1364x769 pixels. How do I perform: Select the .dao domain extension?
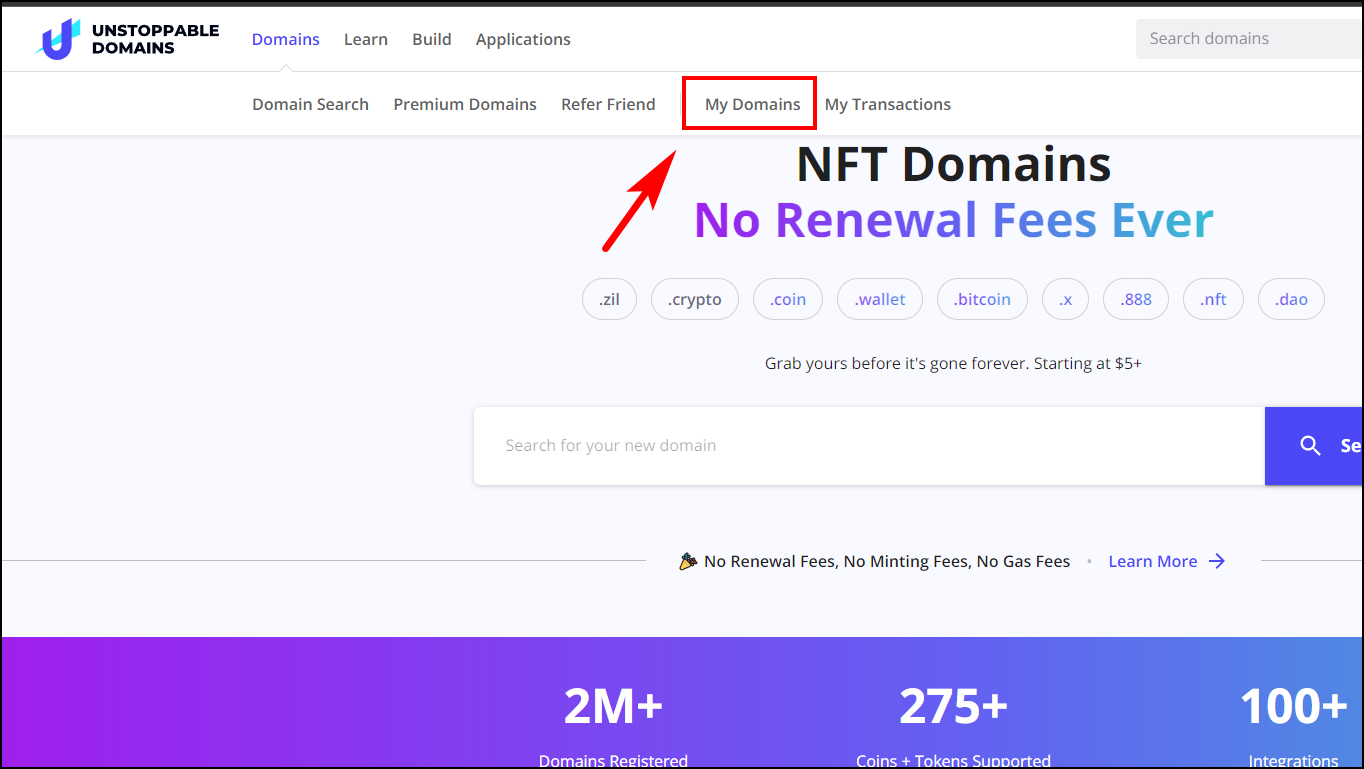1291,299
